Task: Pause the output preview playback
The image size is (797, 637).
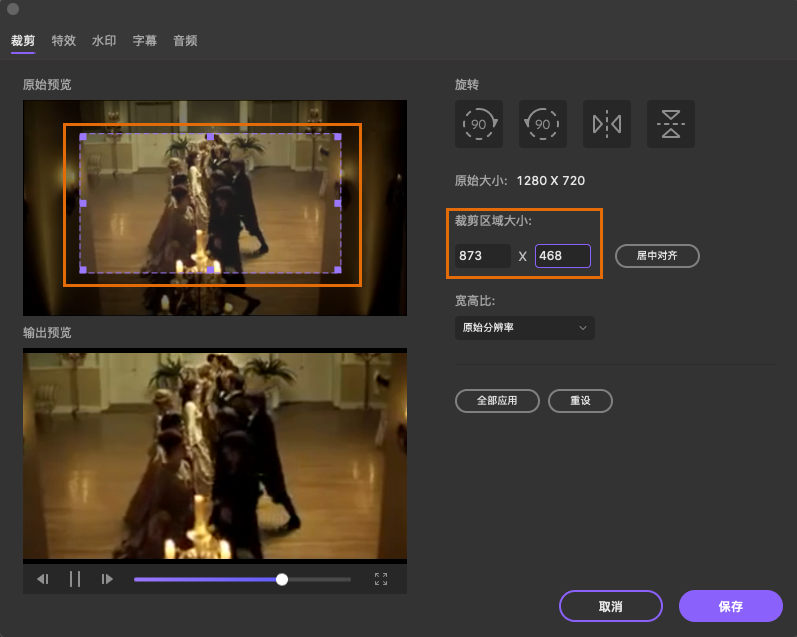Action: click(75, 579)
